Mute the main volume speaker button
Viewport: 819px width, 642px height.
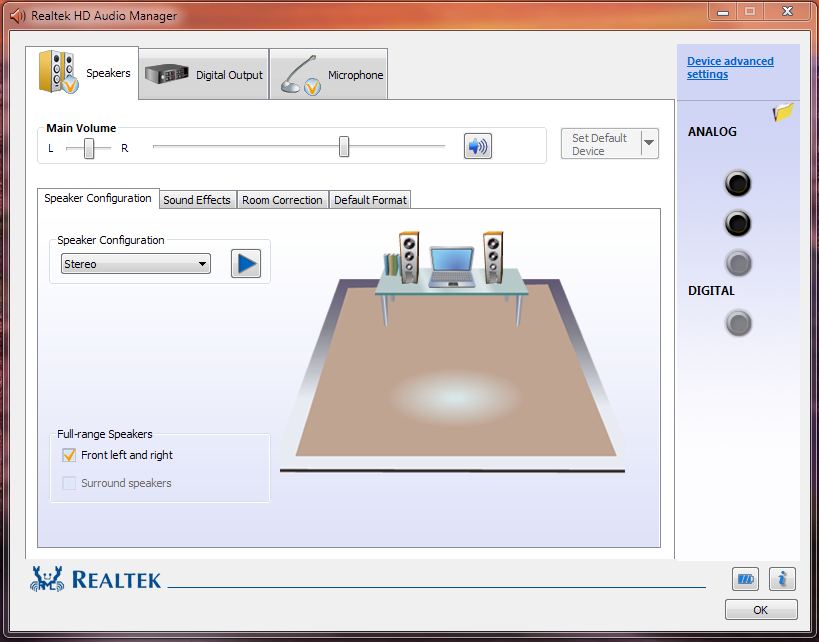pos(477,146)
